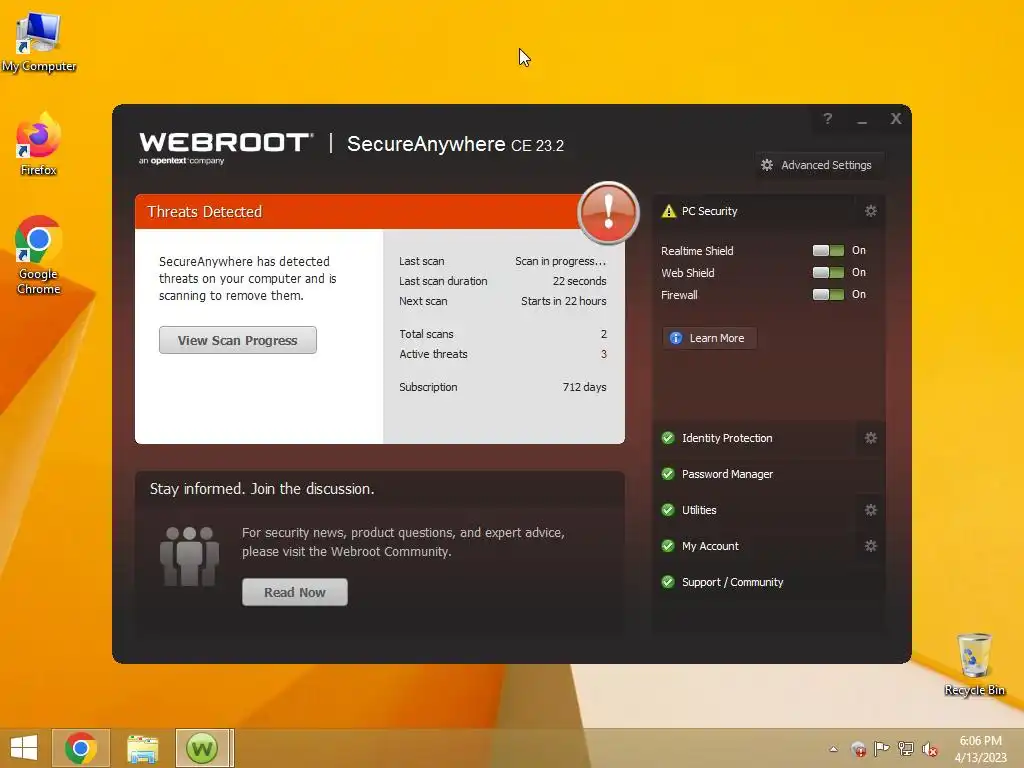The width and height of the screenshot is (1024, 768).
Task: Expand the PC Security section header
Action: pos(709,211)
